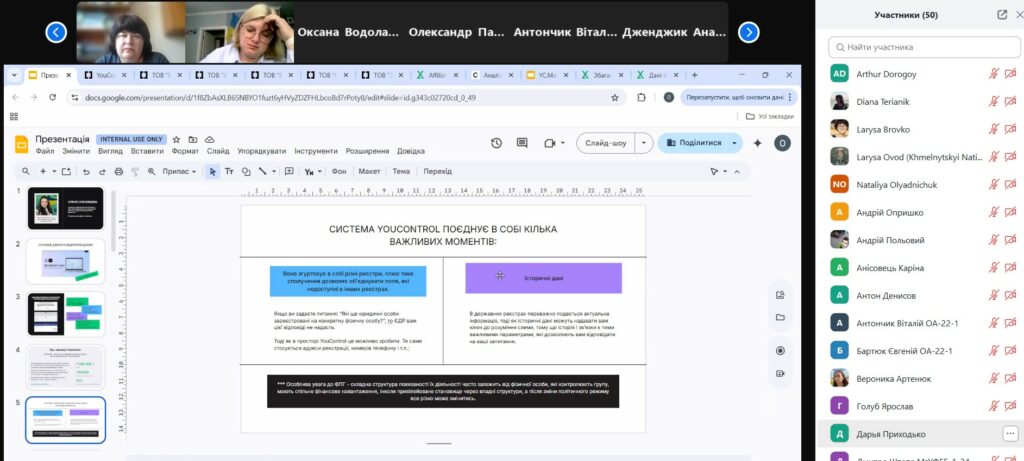This screenshot has width=1024, height=461.
Task: Select the line drawing tool
Action: (262, 171)
